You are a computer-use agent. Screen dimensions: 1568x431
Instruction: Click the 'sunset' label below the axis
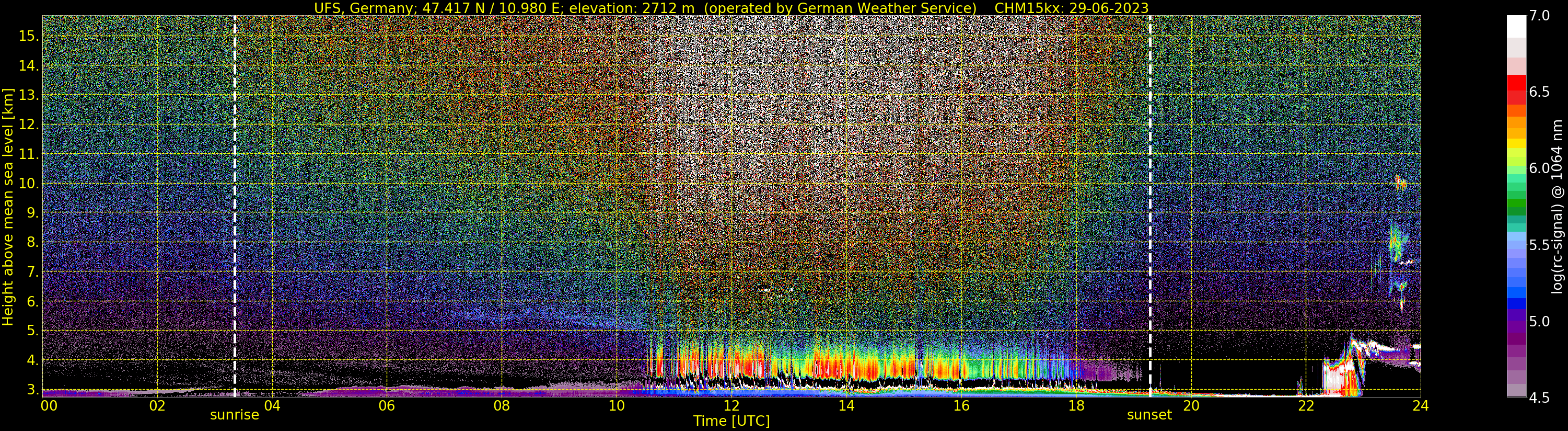1149,415
